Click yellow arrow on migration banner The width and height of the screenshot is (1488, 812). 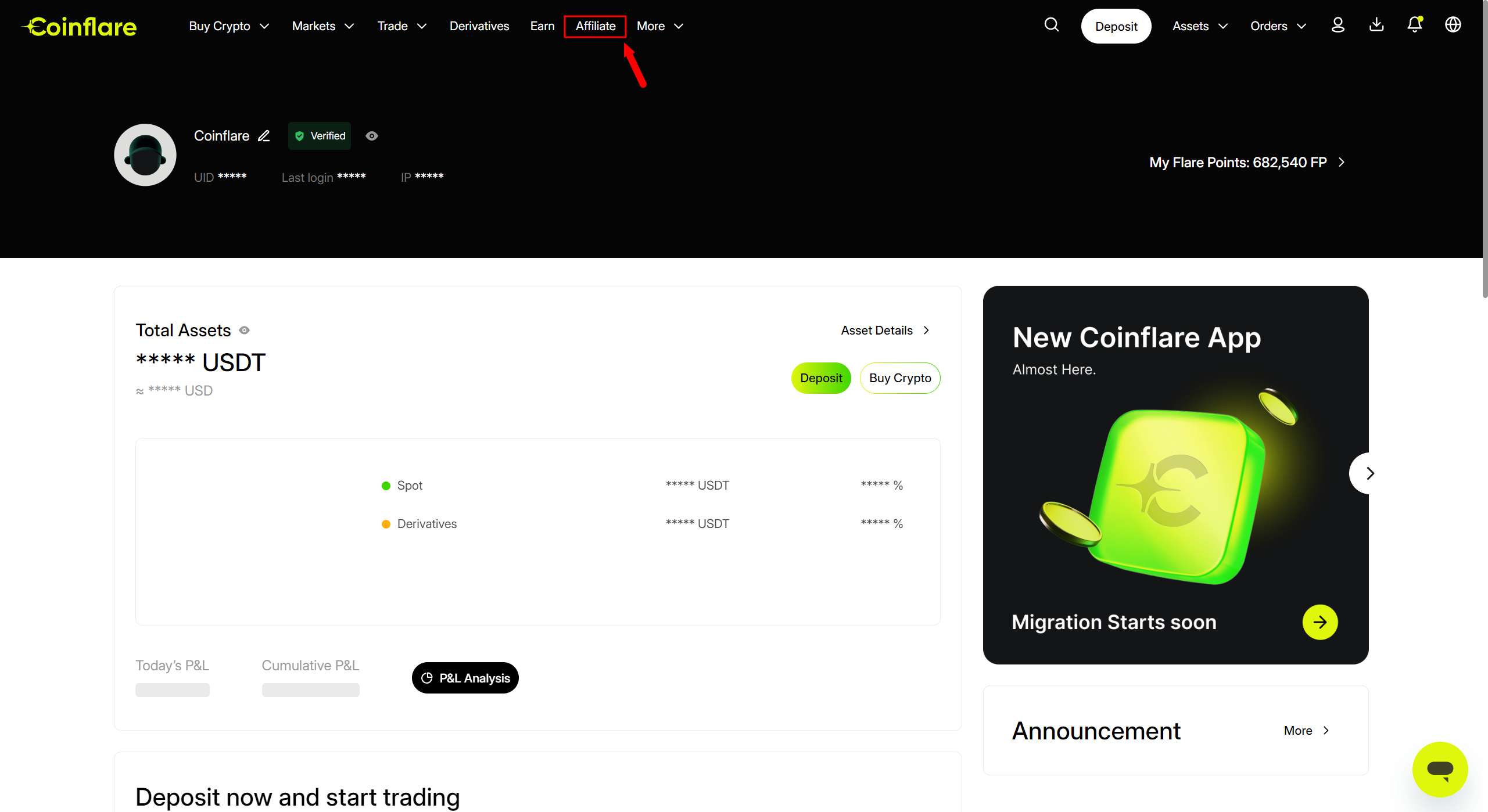[x=1320, y=622]
